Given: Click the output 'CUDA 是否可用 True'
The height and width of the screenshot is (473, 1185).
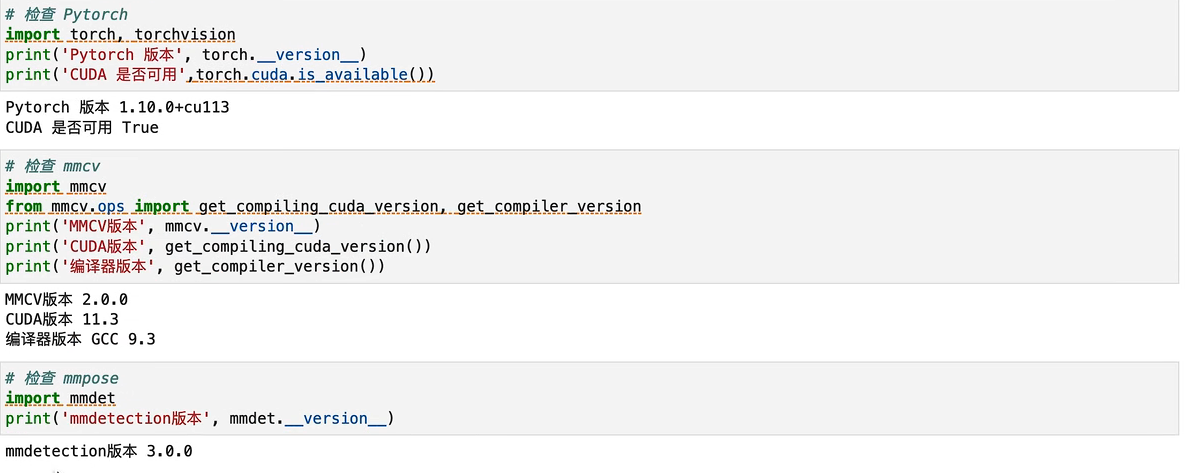Looking at the screenshot, I should point(82,127).
